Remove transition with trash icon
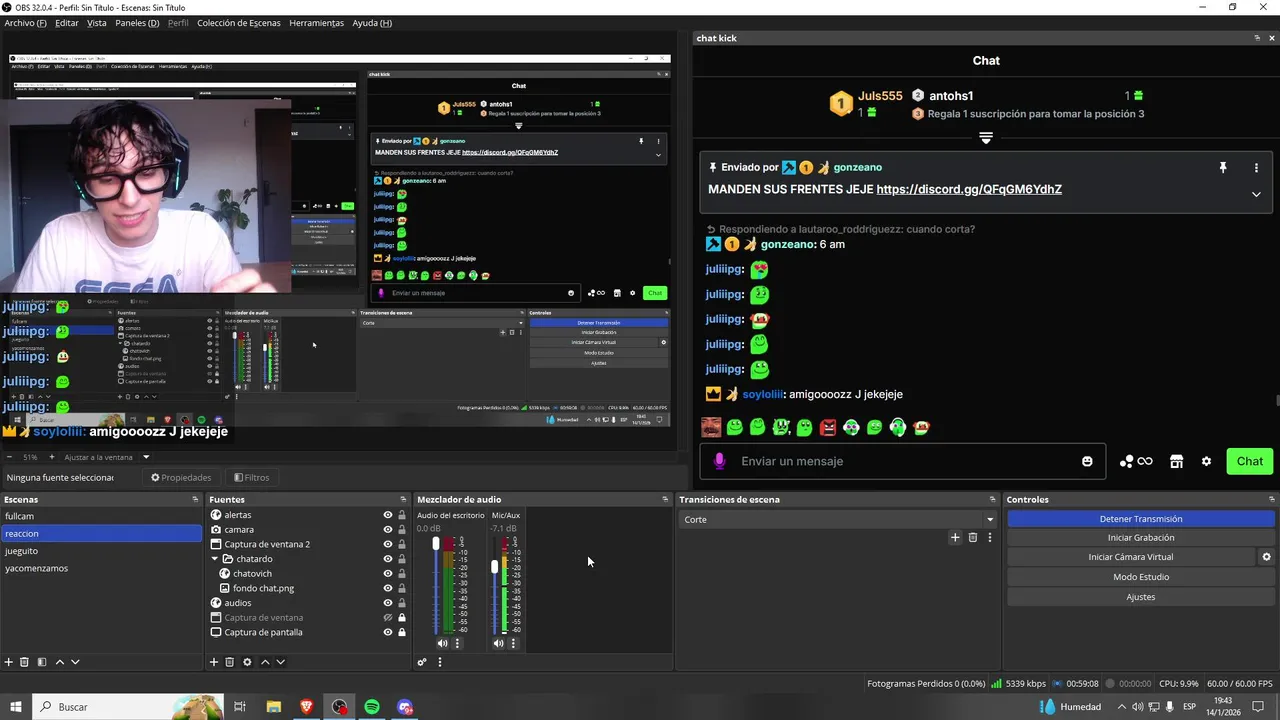The height and width of the screenshot is (720, 1280). (972, 537)
